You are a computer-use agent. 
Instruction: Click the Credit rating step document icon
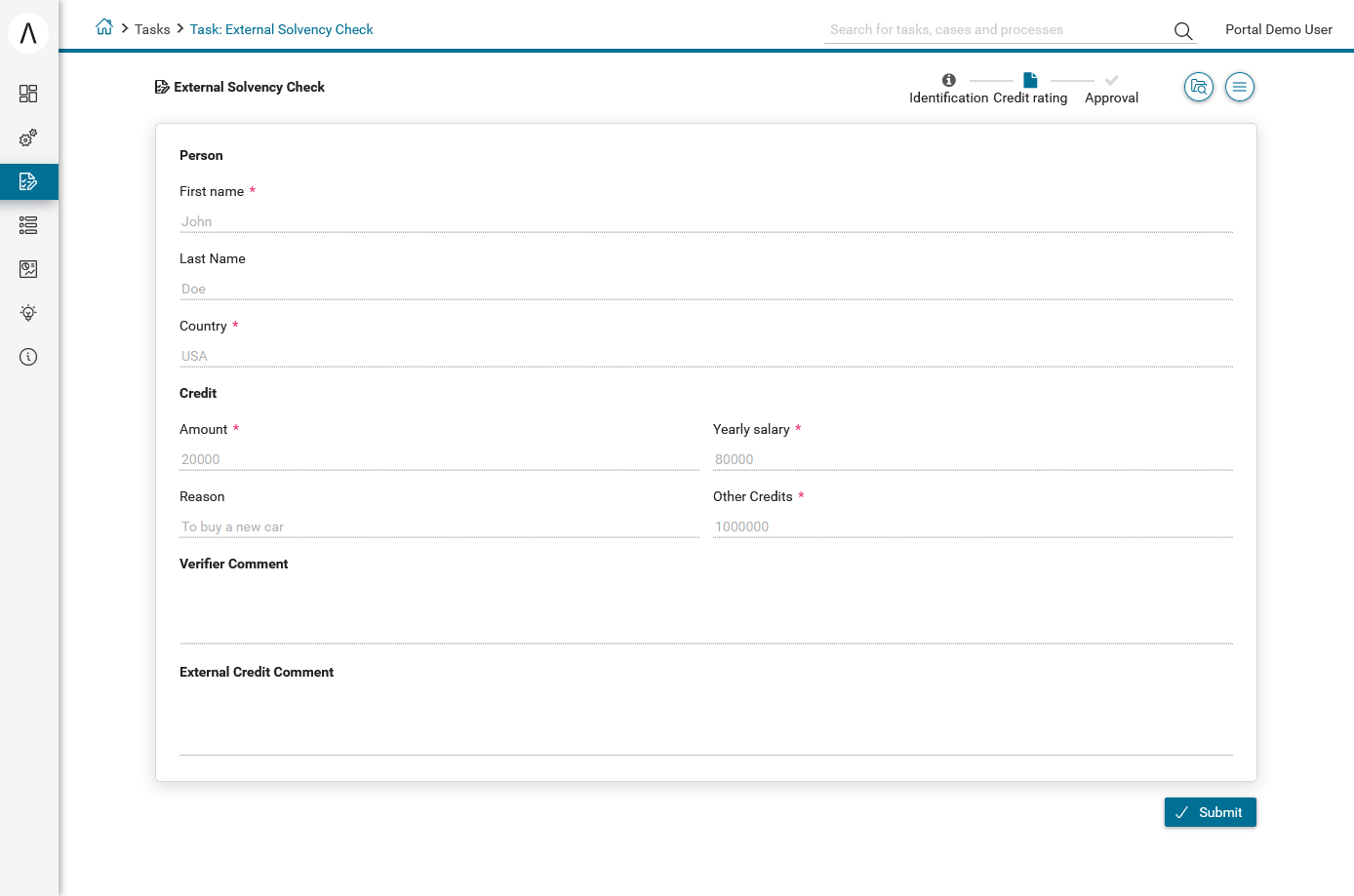1030,80
